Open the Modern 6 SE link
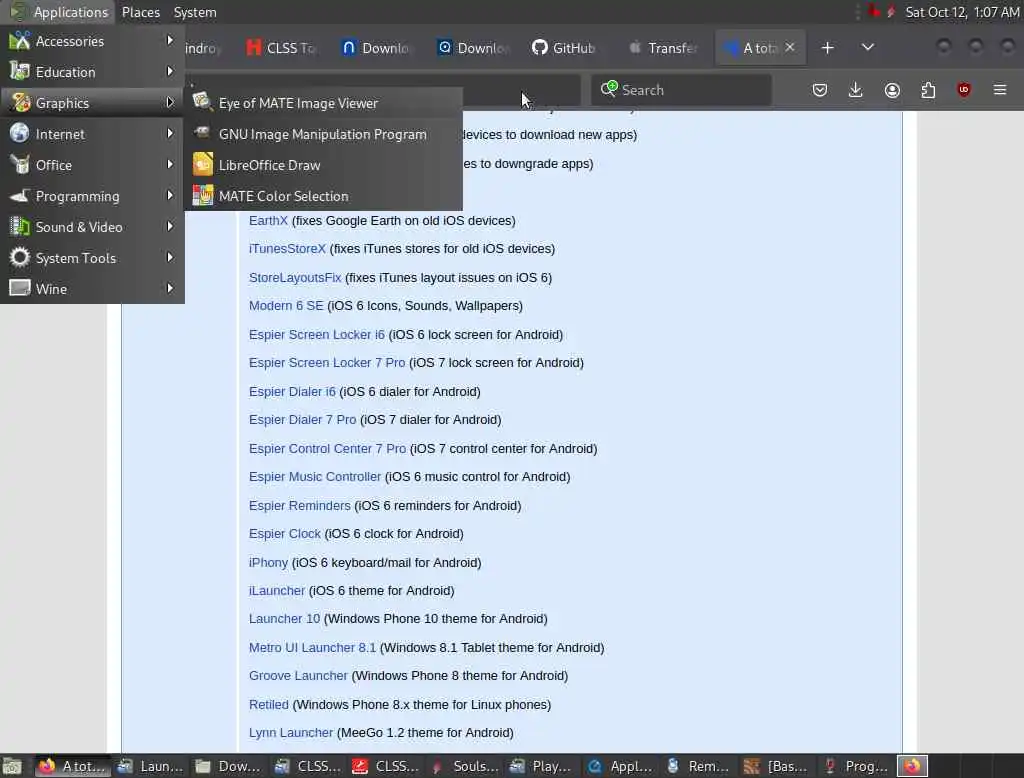 [286, 305]
